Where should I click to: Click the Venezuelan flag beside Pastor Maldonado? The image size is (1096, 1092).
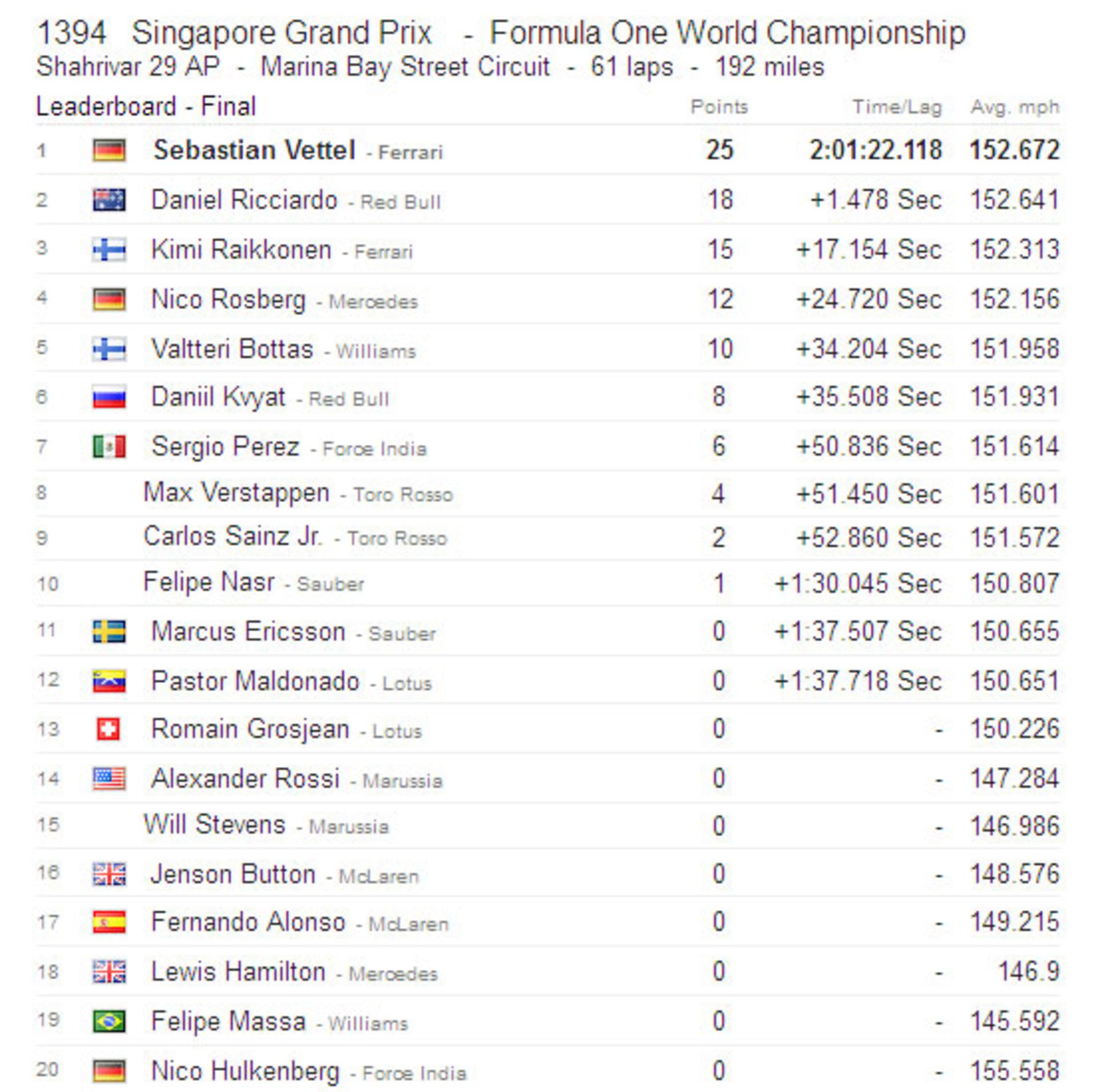109,682
